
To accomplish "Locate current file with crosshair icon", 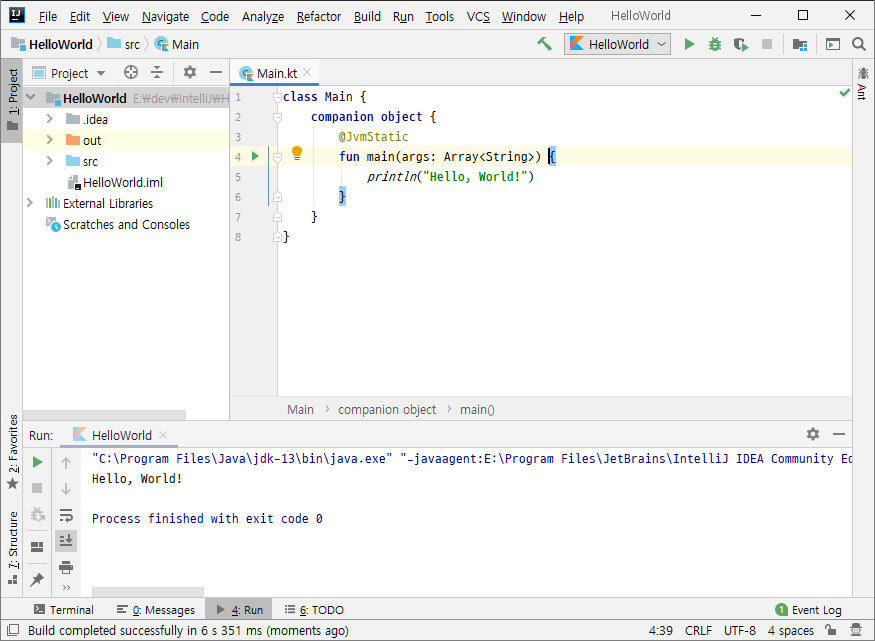I will point(131,73).
